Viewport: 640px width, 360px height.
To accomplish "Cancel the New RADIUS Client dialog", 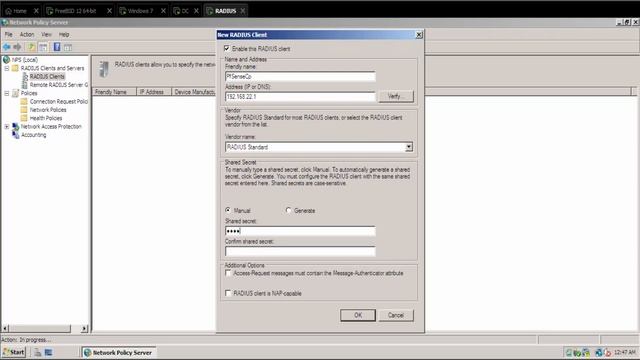I will tap(396, 315).
